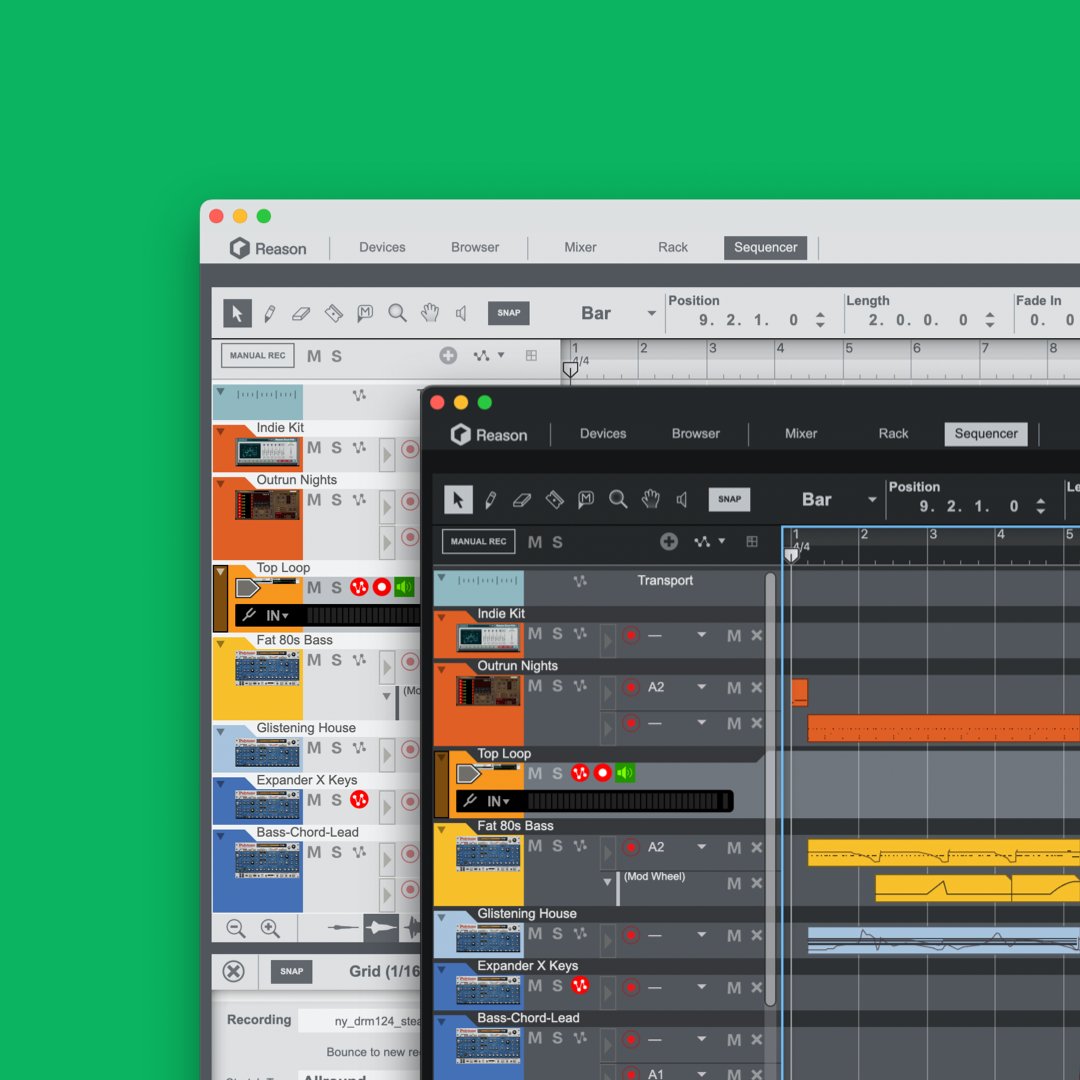
Task: Click the grid icon beside automation in the dark window
Action: coord(751,541)
